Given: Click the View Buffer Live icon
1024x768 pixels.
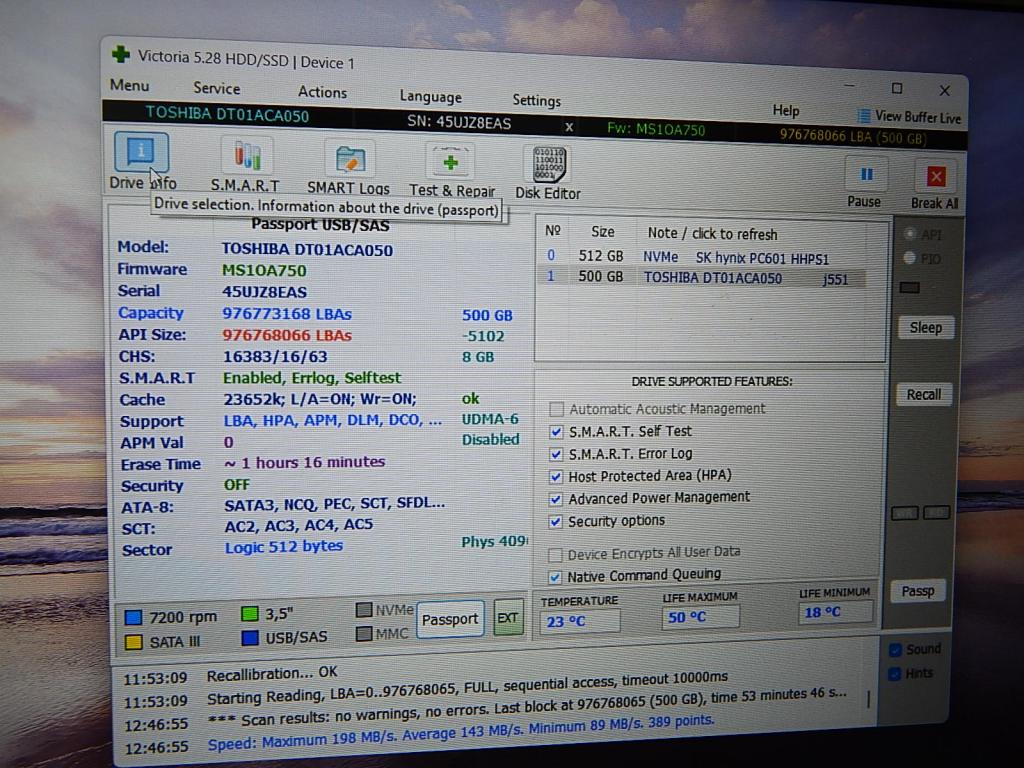Looking at the screenshot, I should [863, 116].
